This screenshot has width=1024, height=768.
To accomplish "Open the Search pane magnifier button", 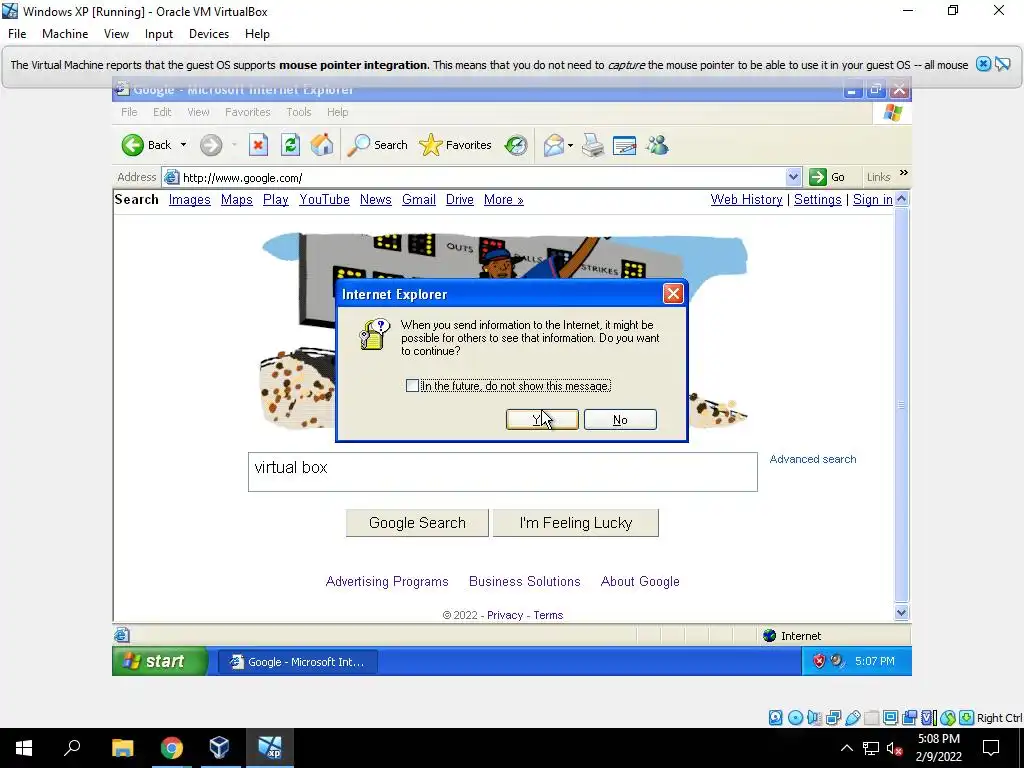I will pos(377,145).
